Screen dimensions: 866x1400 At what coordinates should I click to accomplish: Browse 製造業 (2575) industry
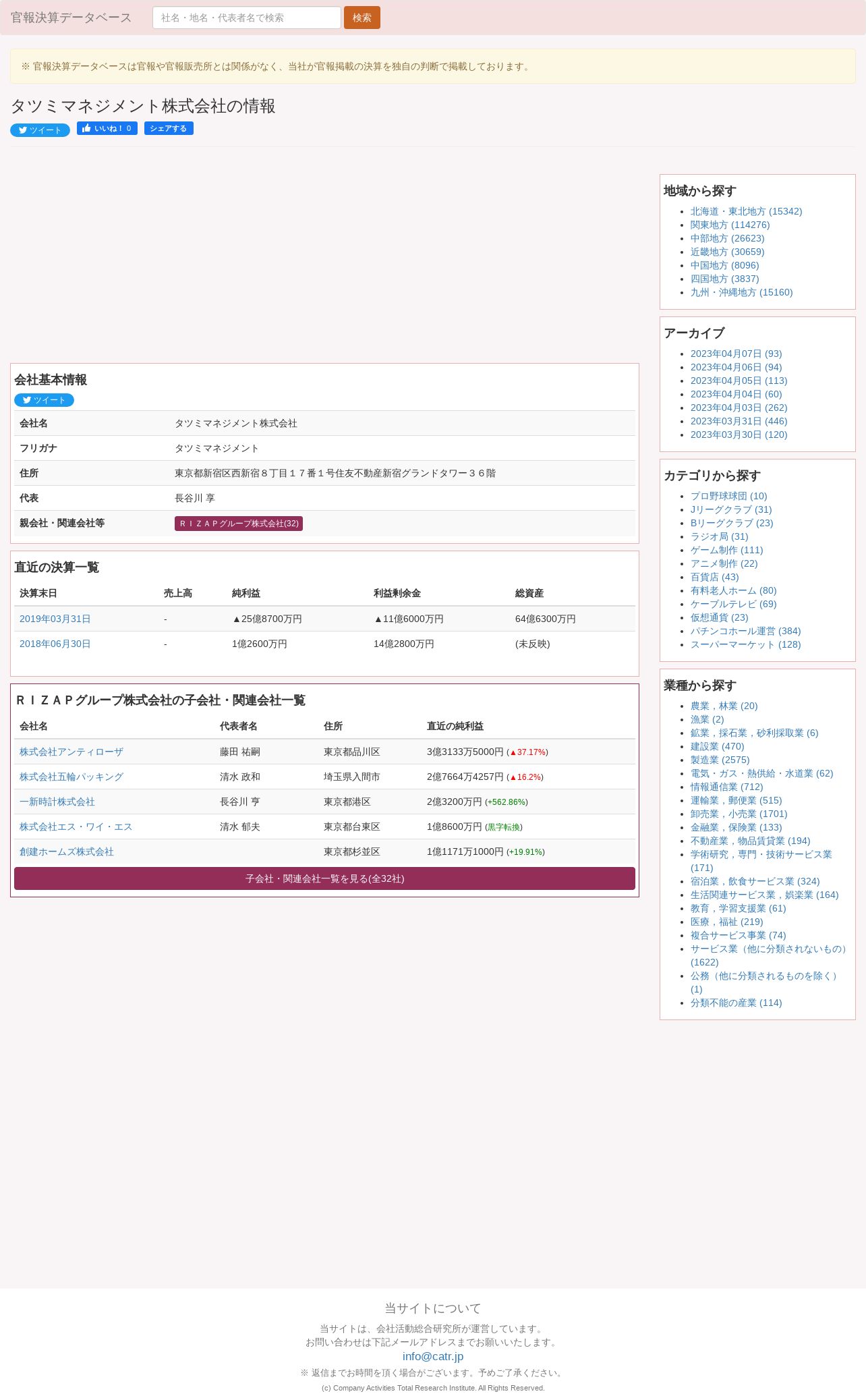click(720, 760)
